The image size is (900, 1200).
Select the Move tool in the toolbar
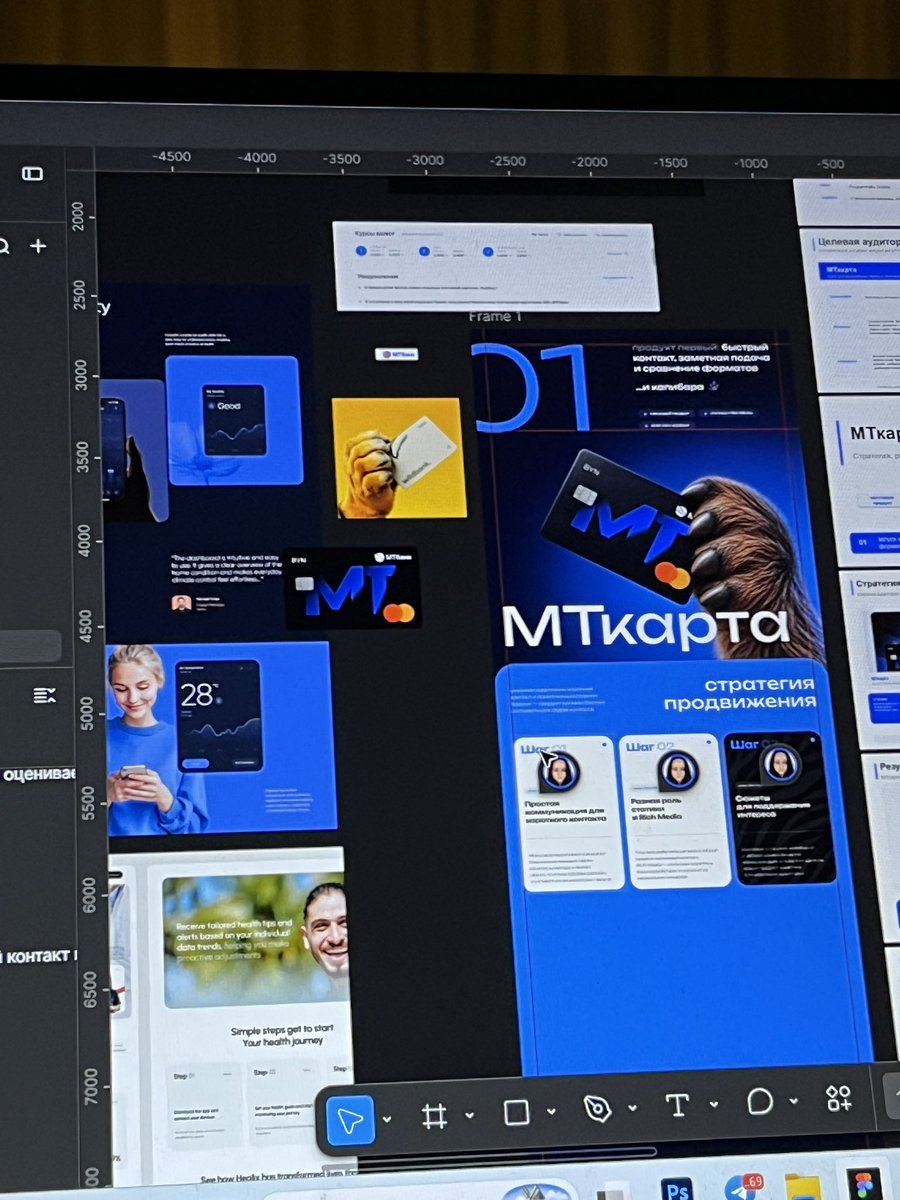coord(350,1120)
